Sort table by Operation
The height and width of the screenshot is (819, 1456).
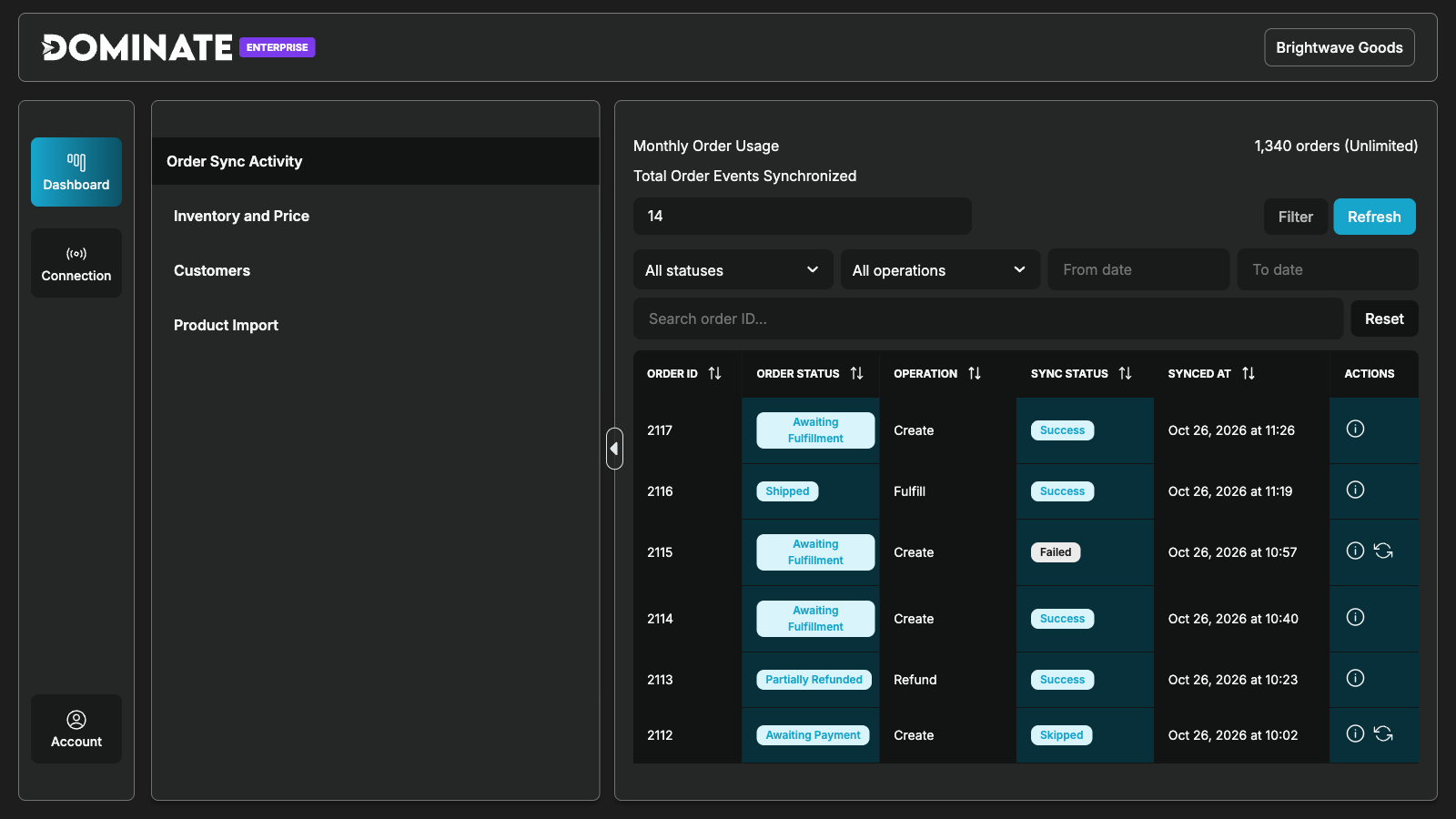click(975, 373)
